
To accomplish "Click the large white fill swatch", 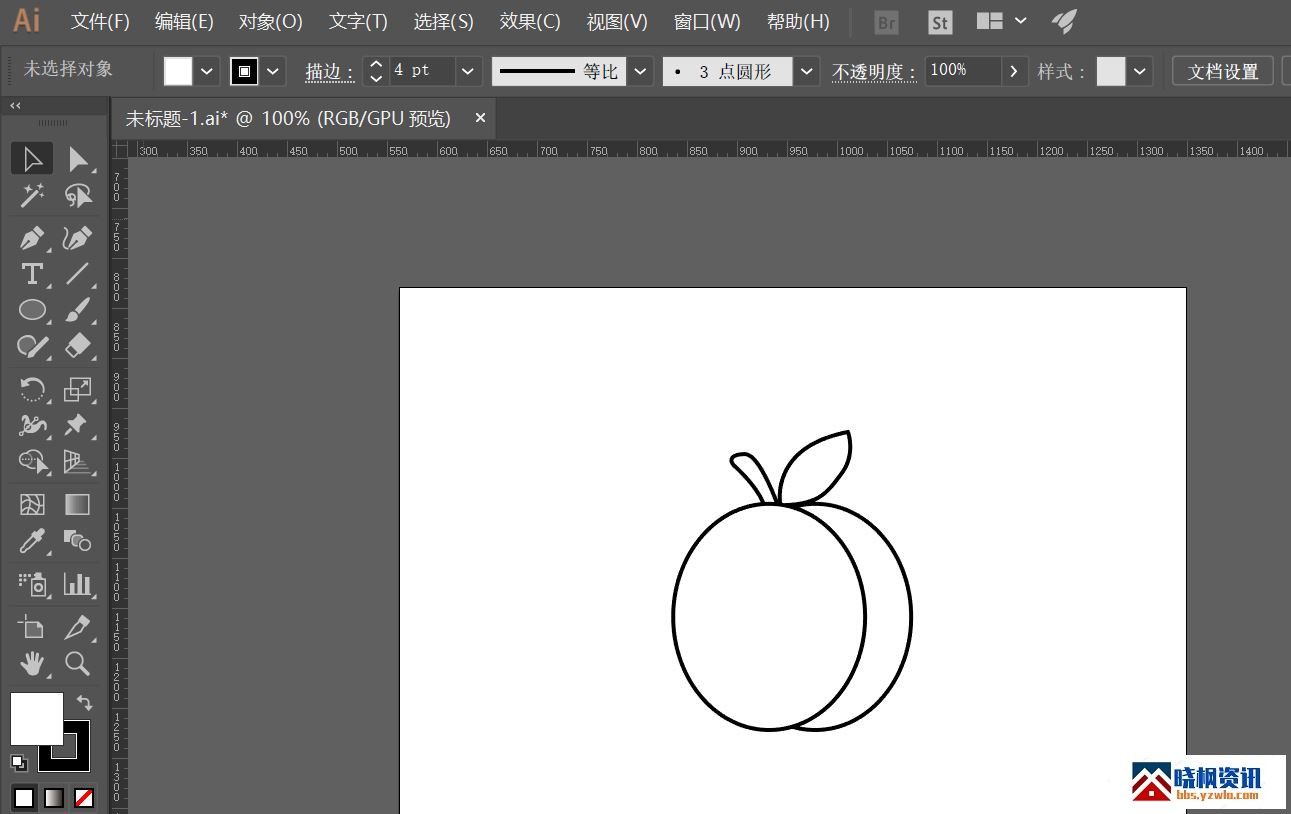I will coord(36,718).
